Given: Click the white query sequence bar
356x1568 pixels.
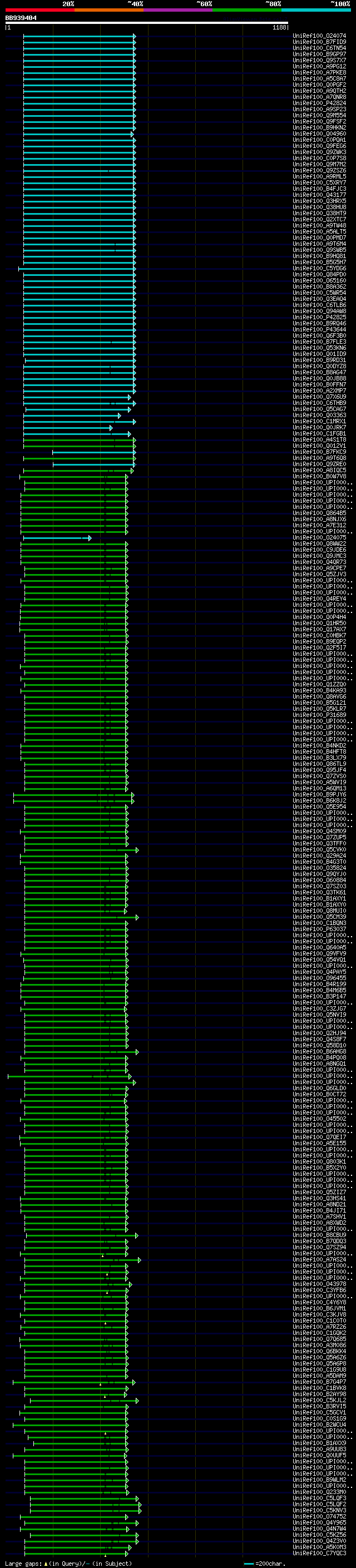Looking at the screenshot, I should (x=146, y=22).
